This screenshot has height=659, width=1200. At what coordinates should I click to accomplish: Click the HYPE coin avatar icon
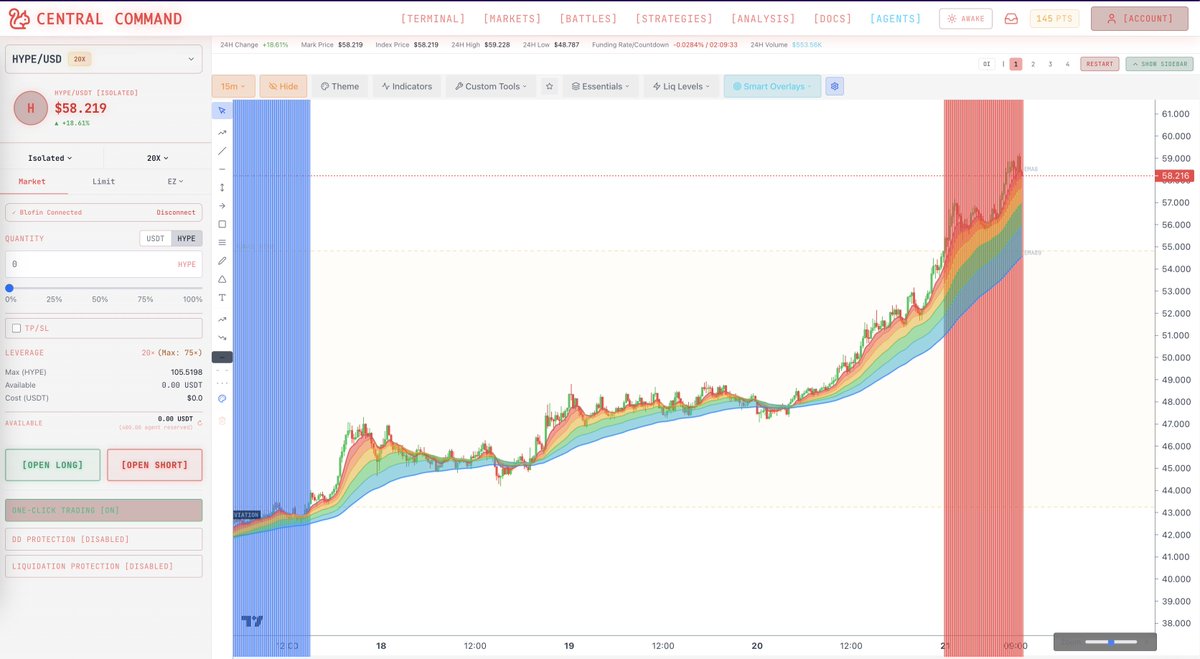click(30, 108)
